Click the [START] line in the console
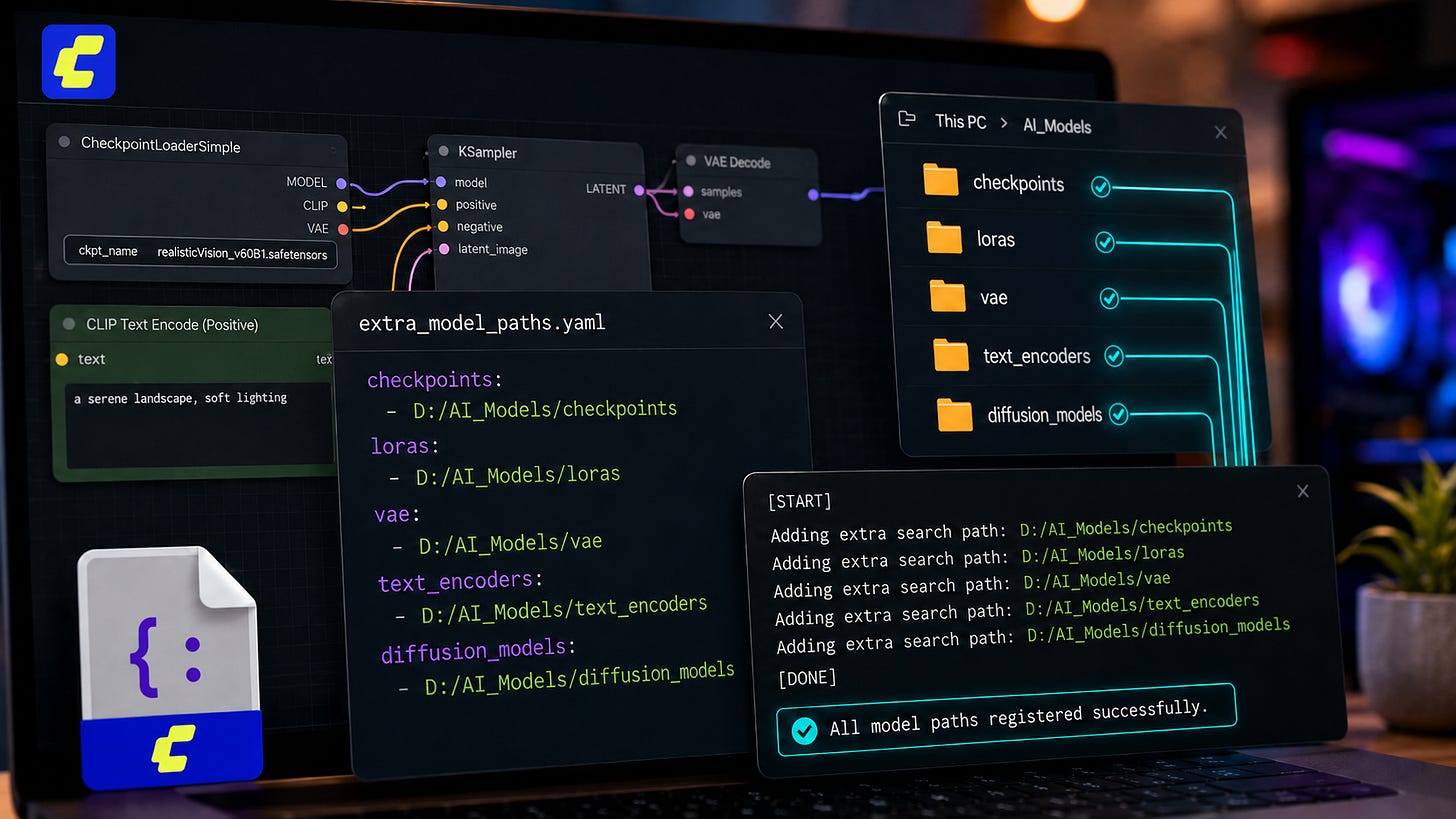1456x819 pixels. coord(799,501)
